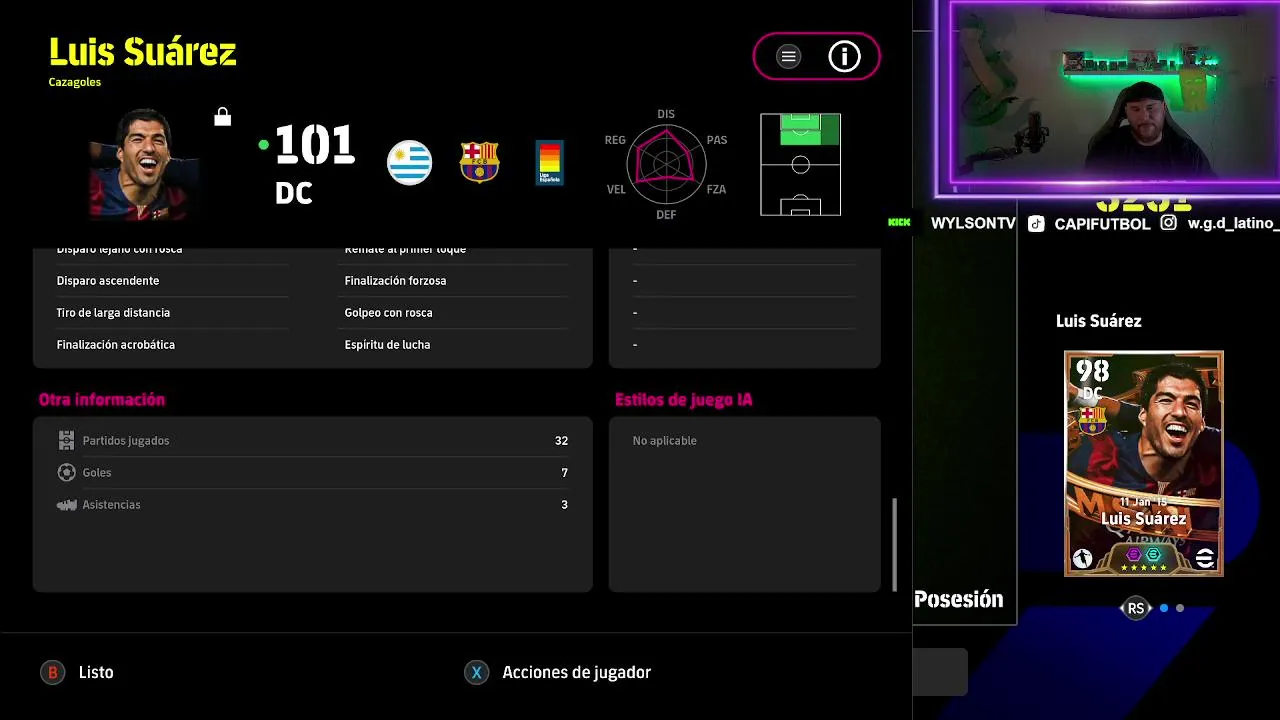The image size is (1280, 720).
Task: Click the Partidos jugados icon
Action: click(x=66, y=440)
